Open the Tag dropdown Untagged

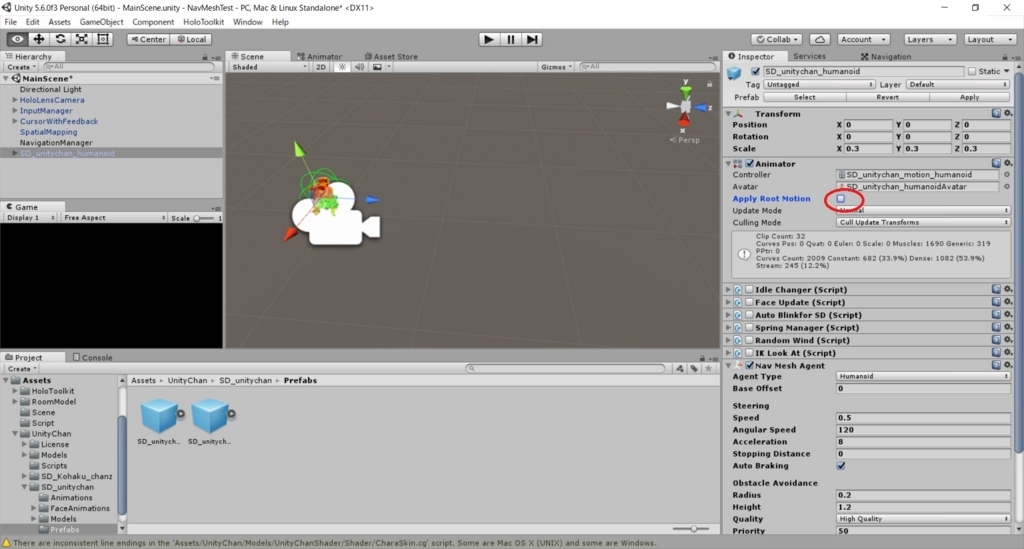pyautogui.click(x=819, y=84)
